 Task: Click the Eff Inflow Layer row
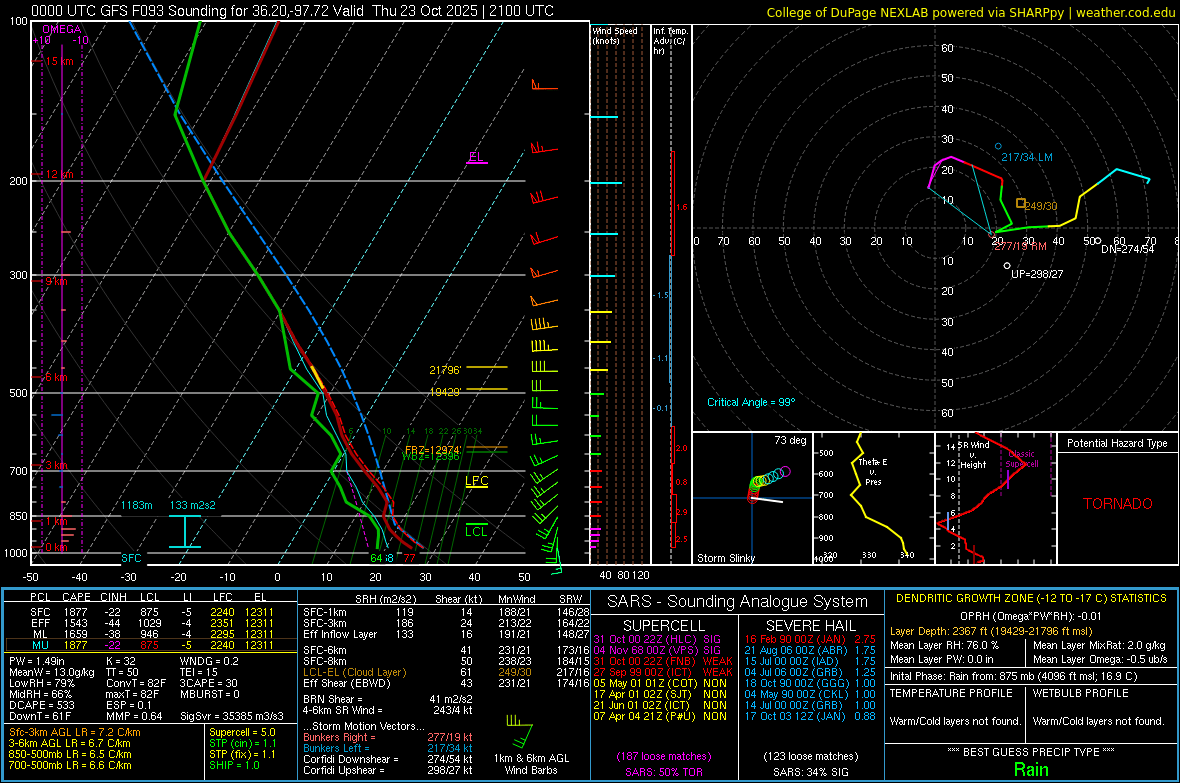(x=446, y=634)
